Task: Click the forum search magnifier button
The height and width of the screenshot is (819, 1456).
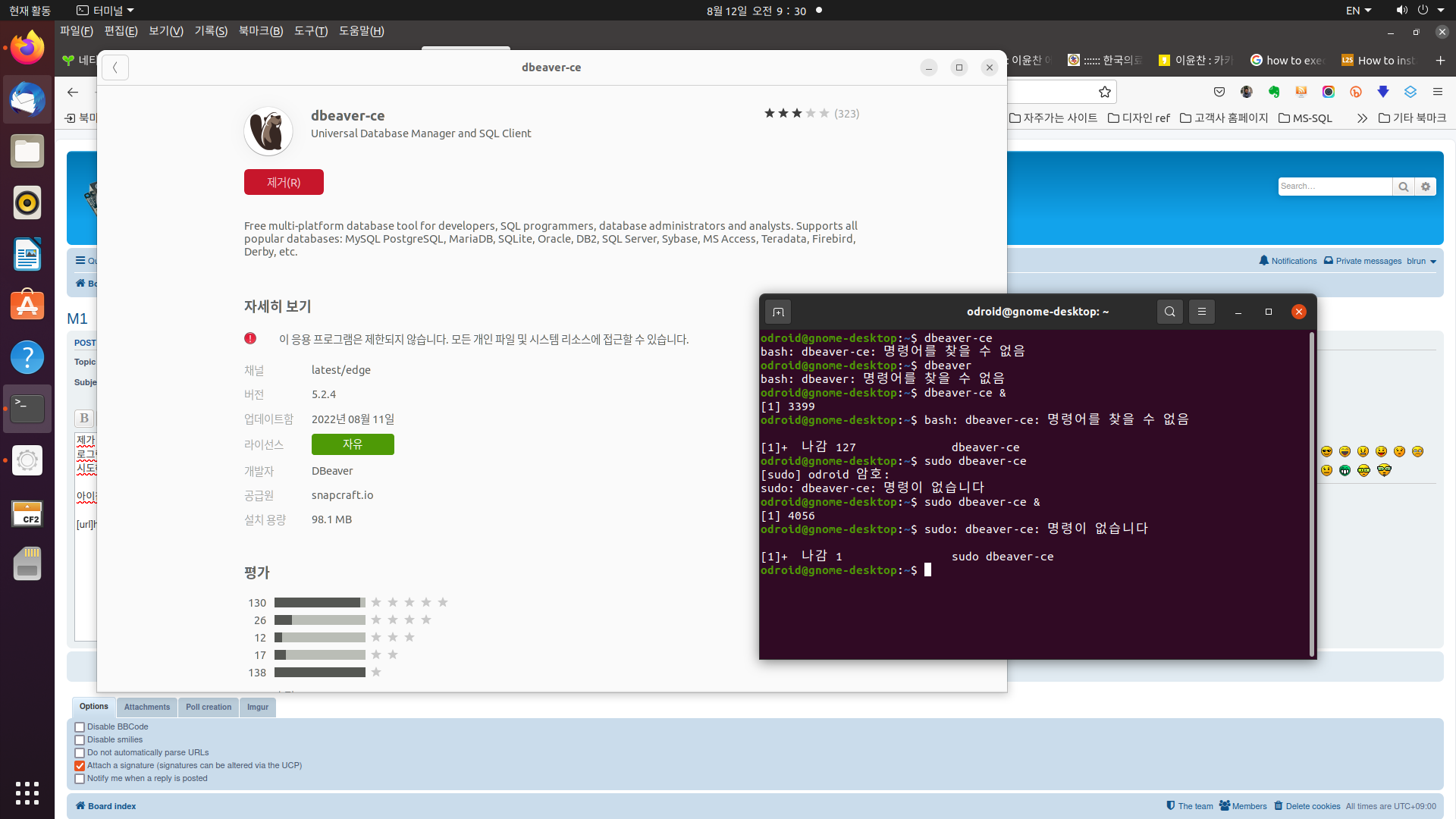Action: pyautogui.click(x=1404, y=187)
